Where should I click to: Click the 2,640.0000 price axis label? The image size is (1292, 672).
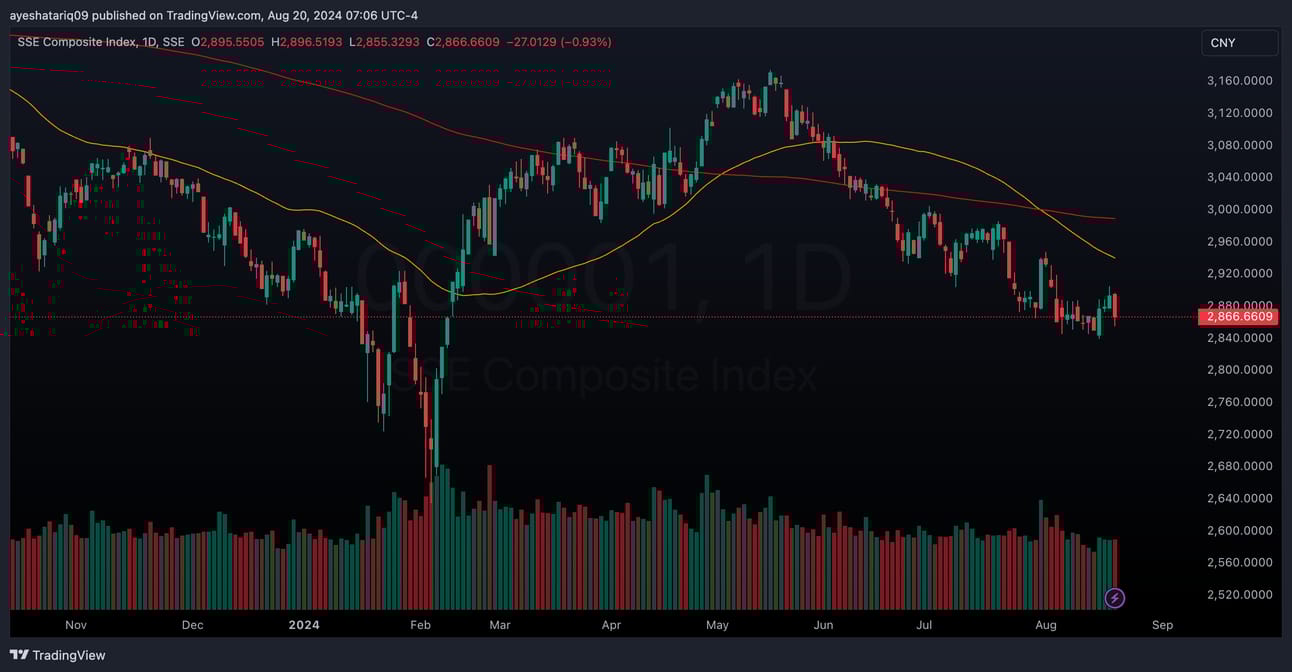[1239, 498]
